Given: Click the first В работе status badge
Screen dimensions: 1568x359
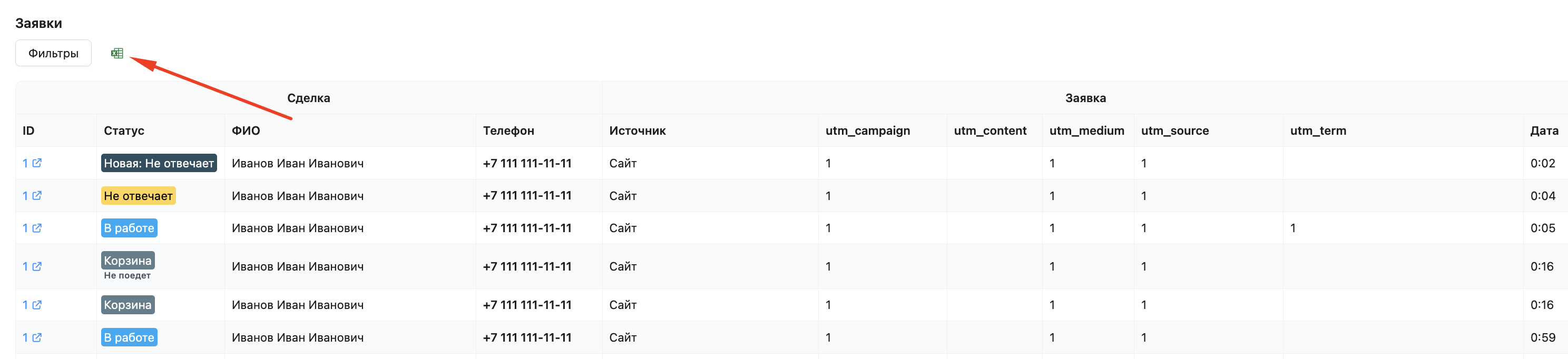Looking at the screenshot, I should (x=129, y=228).
